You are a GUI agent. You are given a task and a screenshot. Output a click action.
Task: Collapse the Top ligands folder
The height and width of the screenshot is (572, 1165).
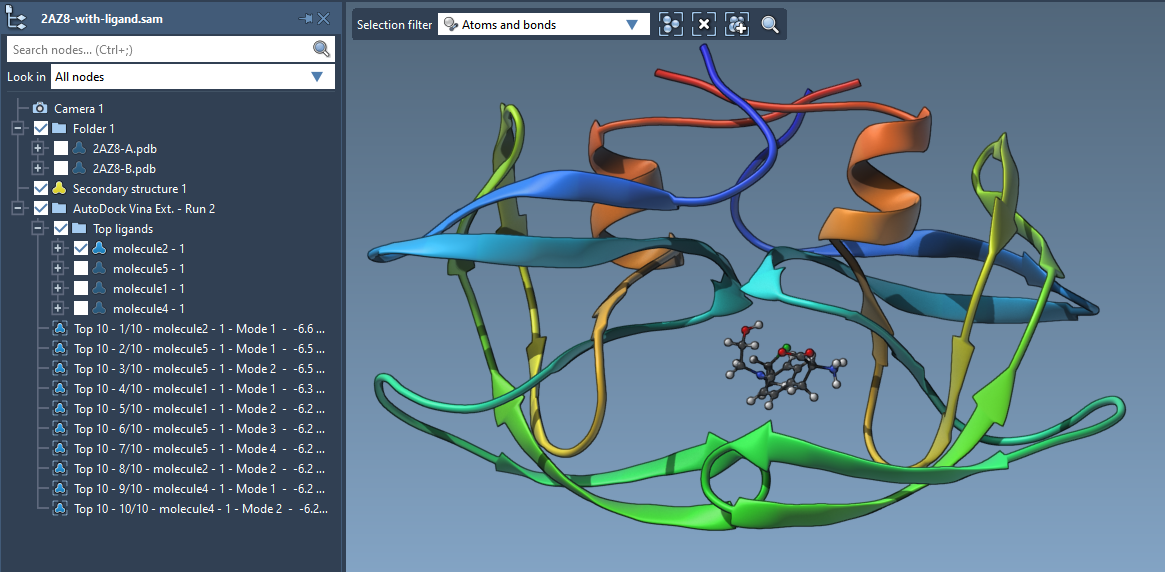click(38, 228)
